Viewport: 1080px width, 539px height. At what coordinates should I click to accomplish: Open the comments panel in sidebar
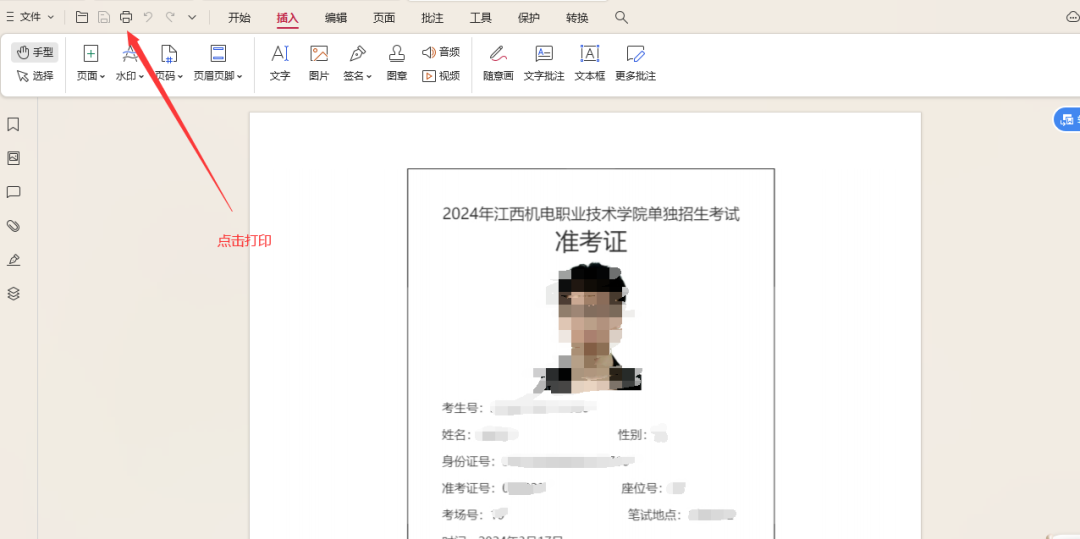(13, 192)
